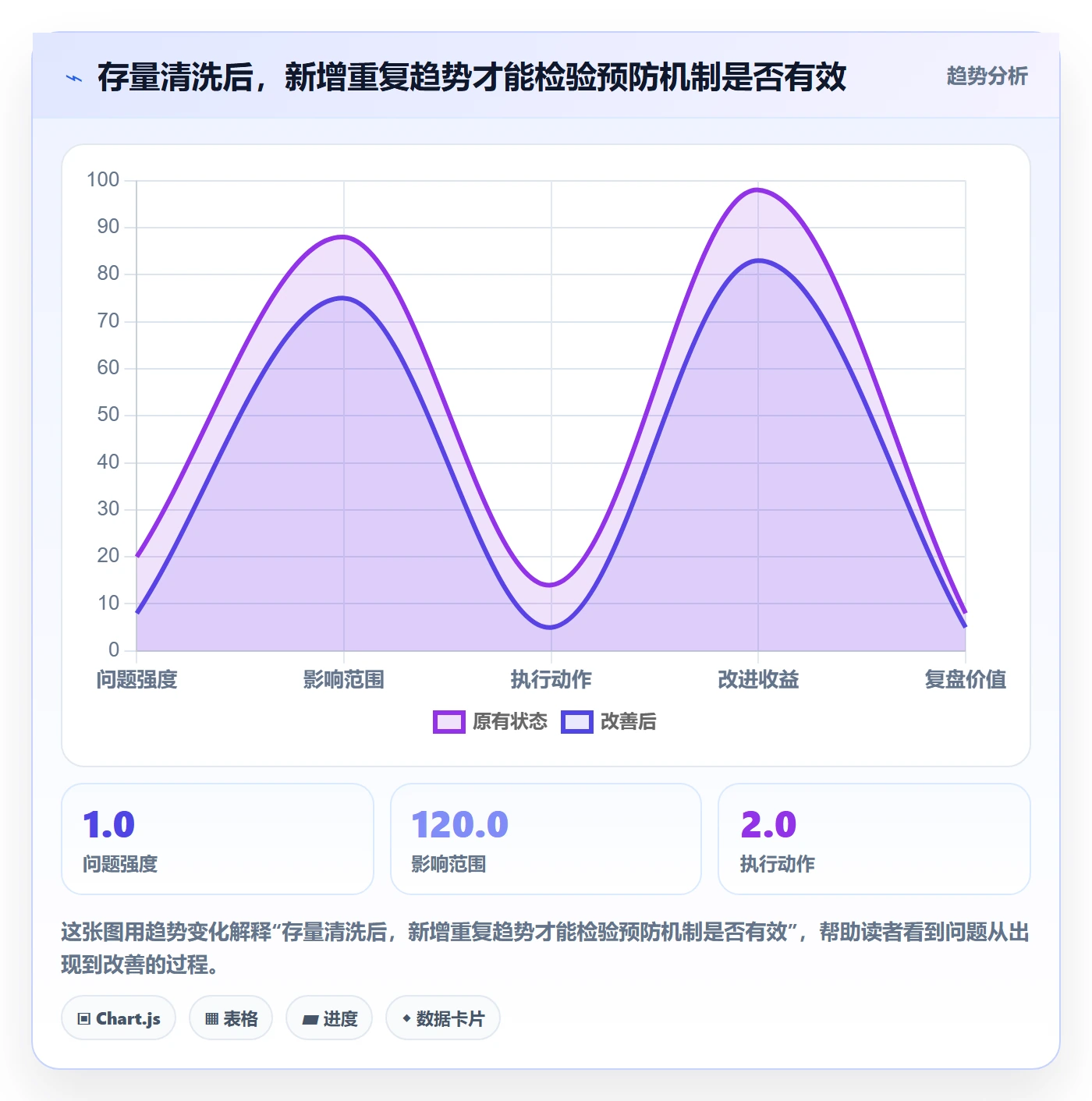
Task: Click the diamond icon in 数据卡片 tag
Action: pyautogui.click(x=406, y=1018)
